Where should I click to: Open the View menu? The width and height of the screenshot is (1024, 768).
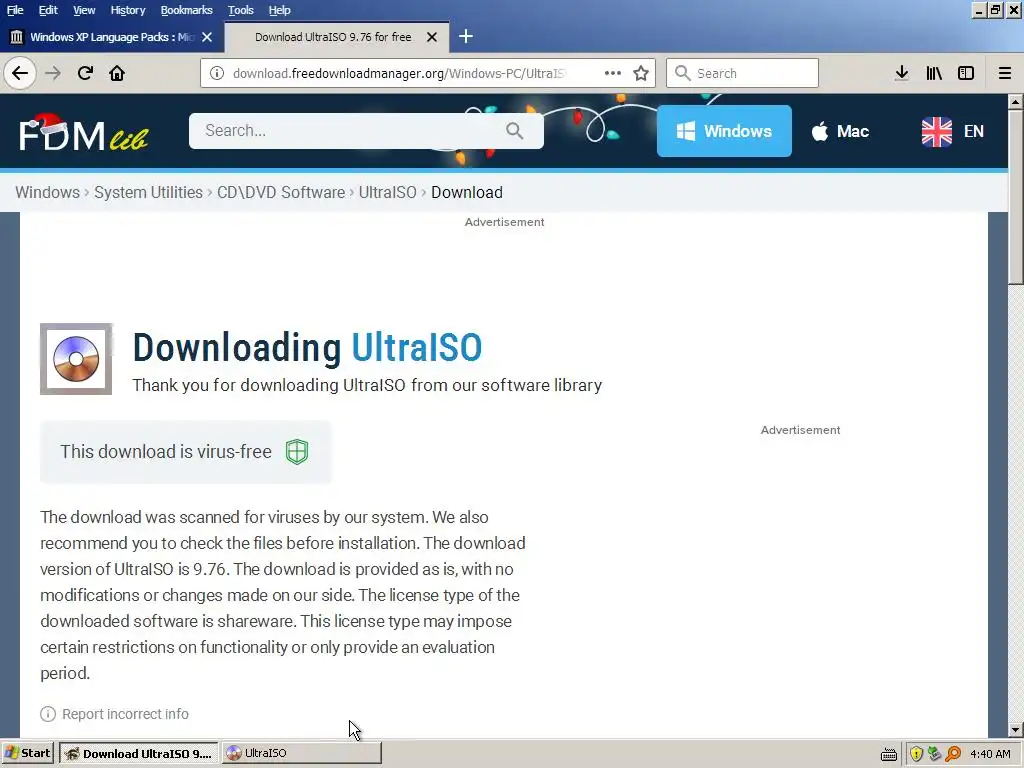coord(84,10)
